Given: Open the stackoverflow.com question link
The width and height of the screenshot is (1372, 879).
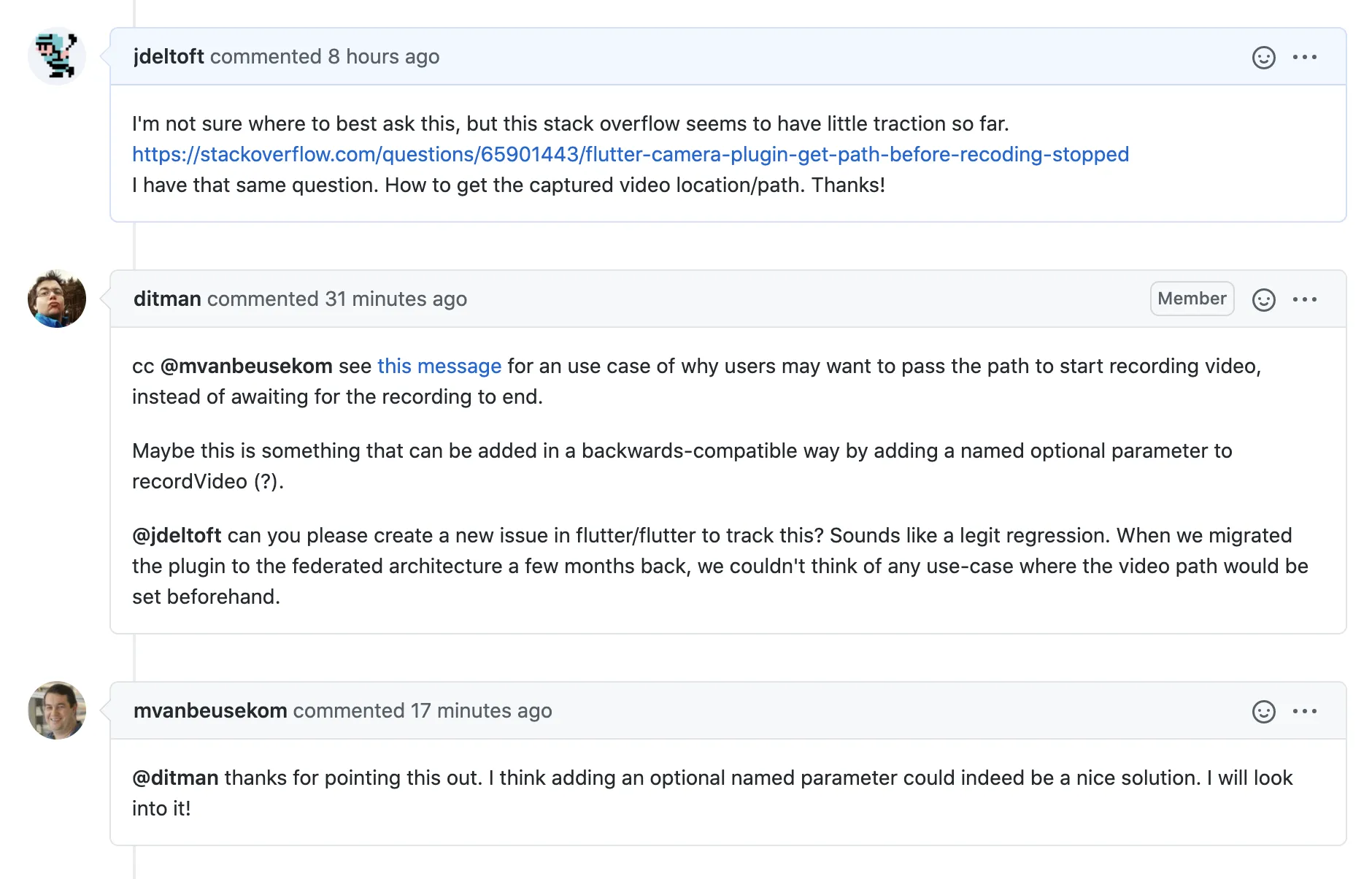Looking at the screenshot, I should pos(630,155).
